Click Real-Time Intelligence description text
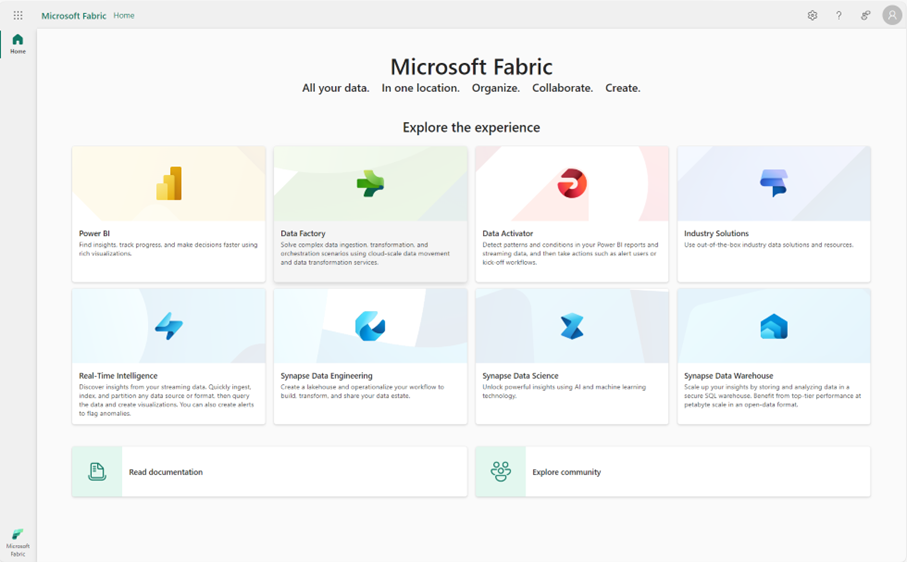This screenshot has width=907, height=562. (167, 400)
